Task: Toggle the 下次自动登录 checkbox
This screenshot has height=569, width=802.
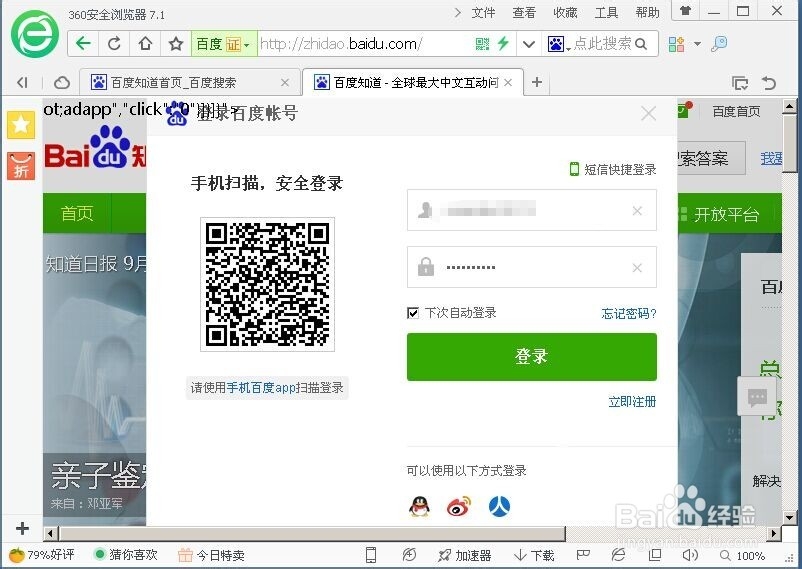Action: click(x=413, y=313)
